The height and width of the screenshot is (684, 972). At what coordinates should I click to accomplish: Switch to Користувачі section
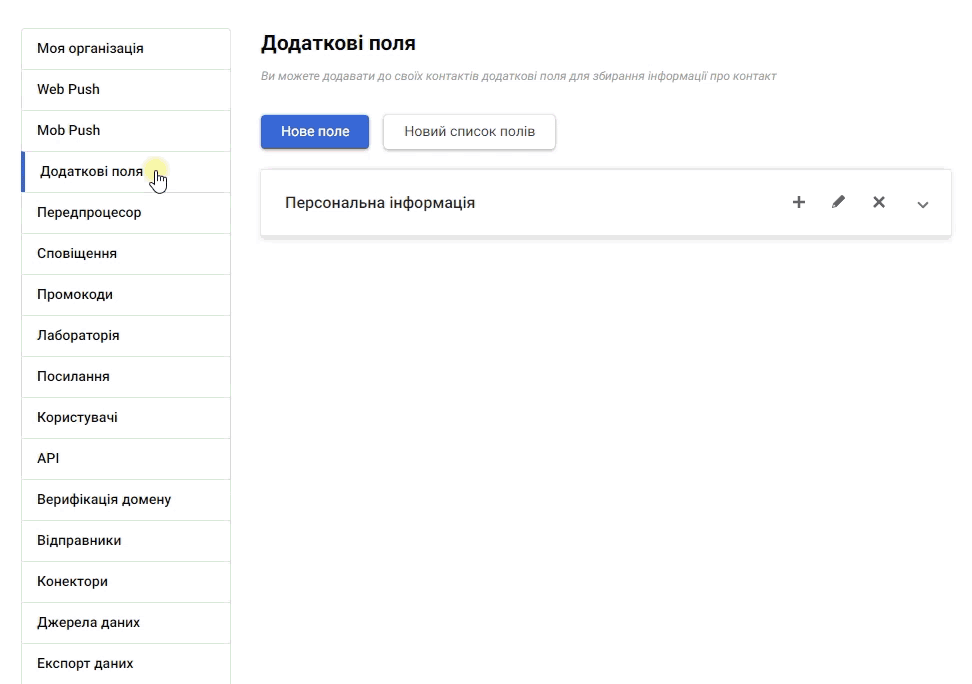pyautogui.click(x=126, y=417)
